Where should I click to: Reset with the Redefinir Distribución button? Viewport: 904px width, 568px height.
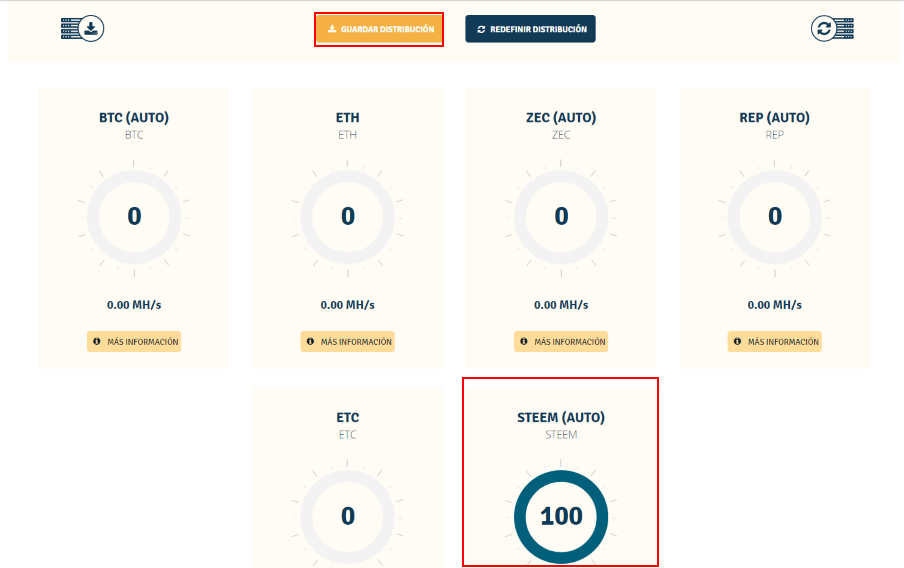click(x=530, y=29)
